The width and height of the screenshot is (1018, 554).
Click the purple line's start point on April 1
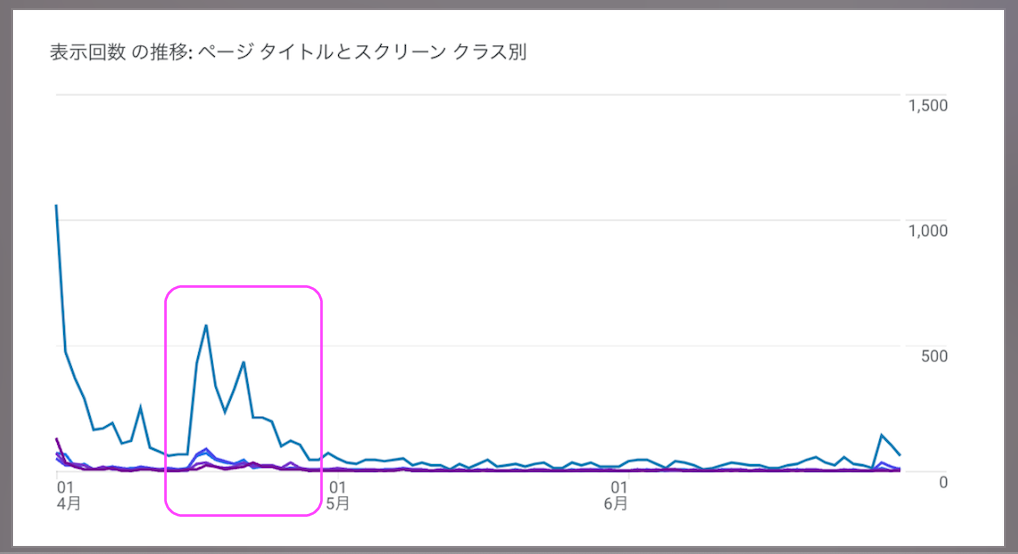click(x=57, y=439)
